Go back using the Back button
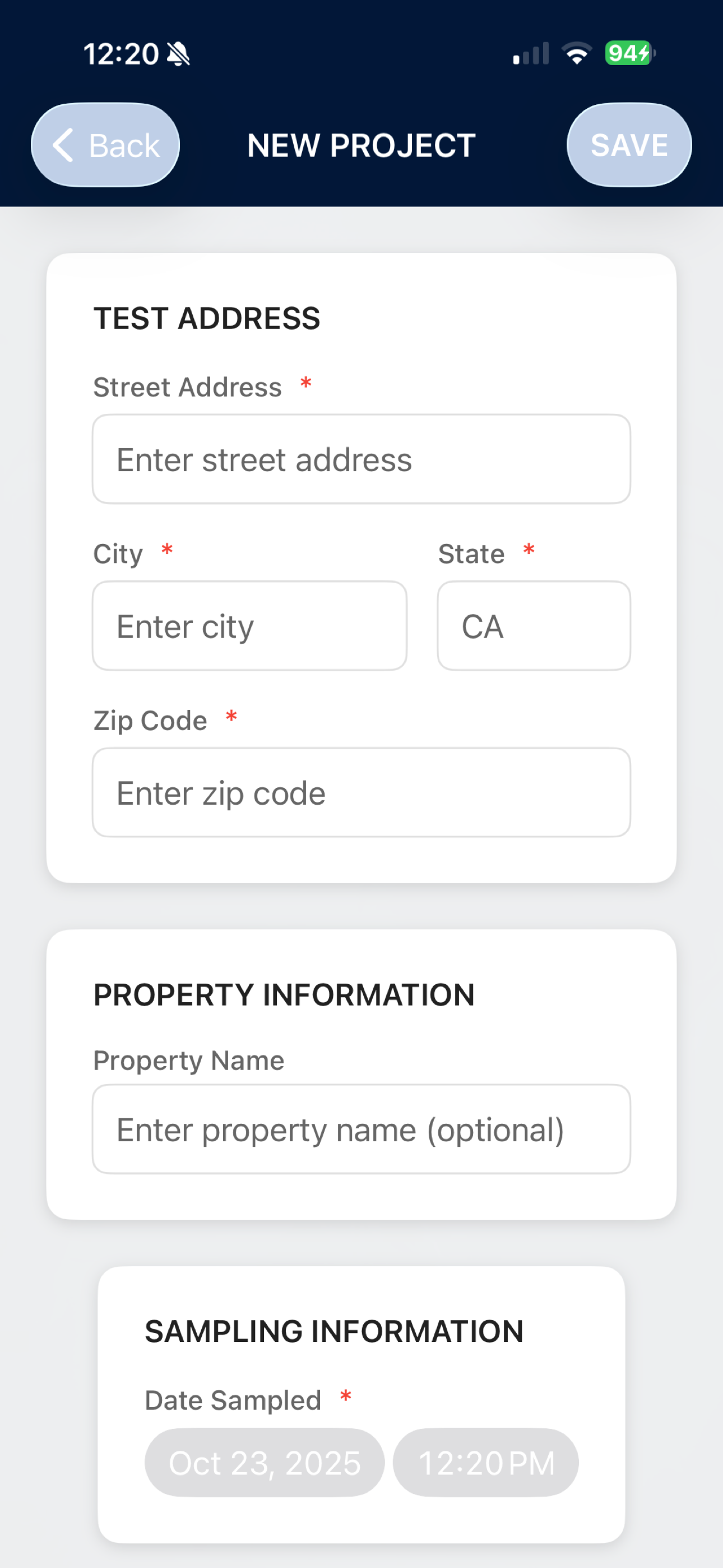Screen dimensions: 723x1568 point(105,145)
